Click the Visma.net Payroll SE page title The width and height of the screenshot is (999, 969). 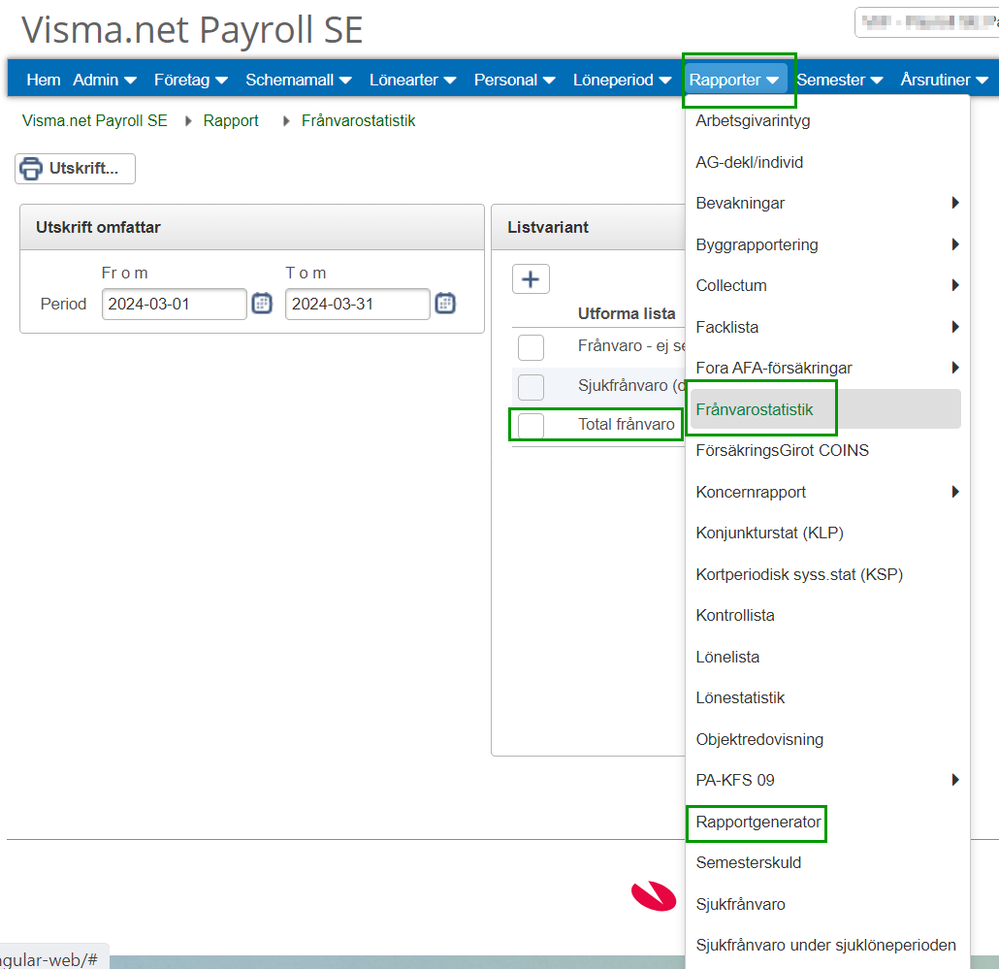click(x=192, y=30)
